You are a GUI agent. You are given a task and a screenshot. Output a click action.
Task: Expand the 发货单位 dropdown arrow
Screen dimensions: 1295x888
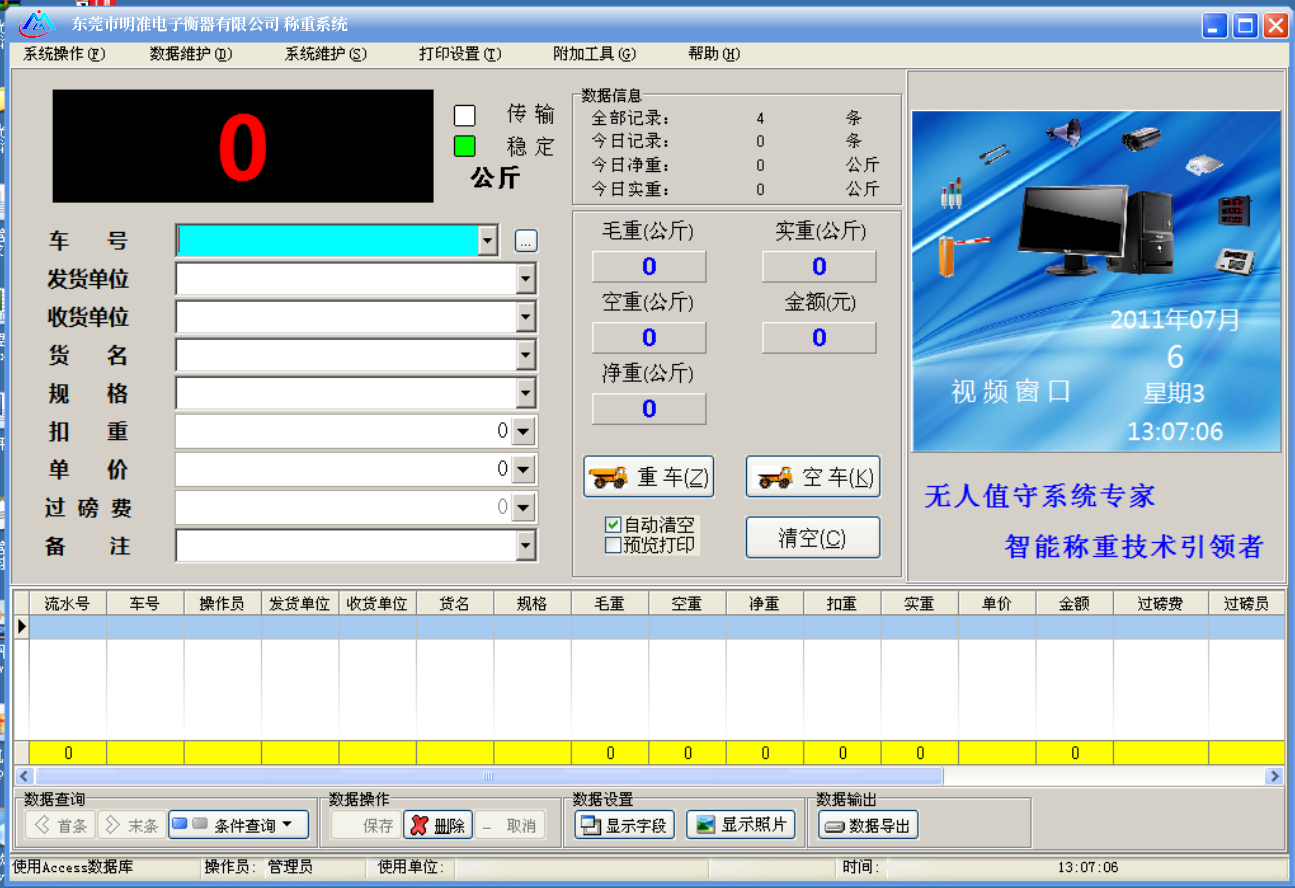[526, 279]
